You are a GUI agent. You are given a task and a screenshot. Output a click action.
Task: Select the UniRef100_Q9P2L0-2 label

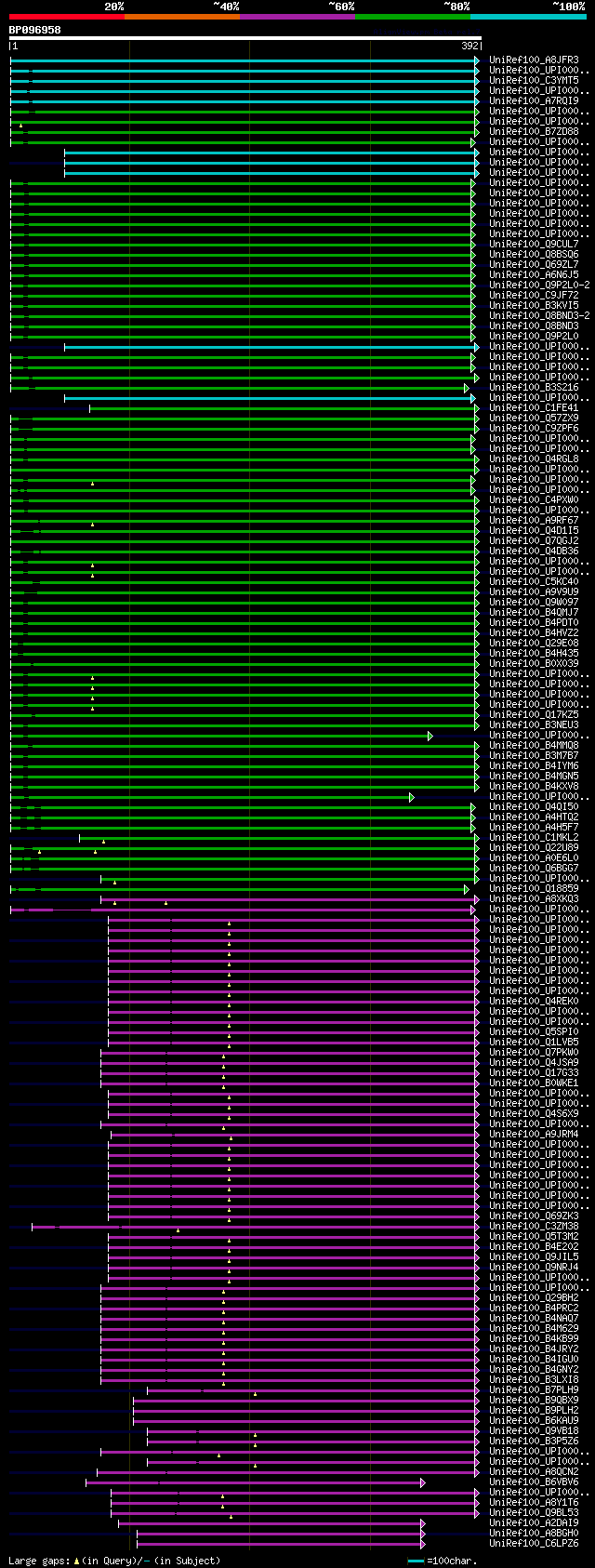[x=539, y=286]
